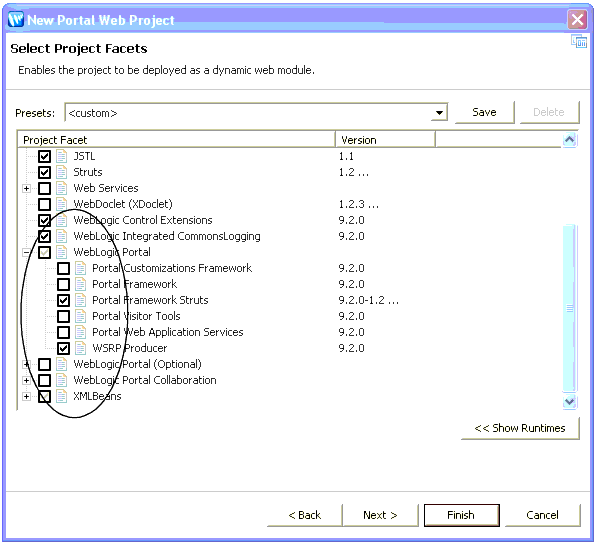This screenshot has width=597, height=544.
Task: Click the Version column header
Action: pos(385,140)
